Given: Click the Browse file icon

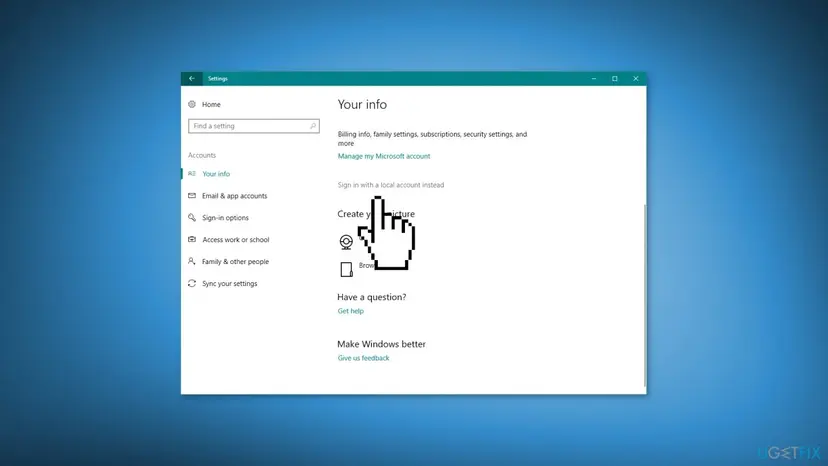Looking at the screenshot, I should coord(346,269).
